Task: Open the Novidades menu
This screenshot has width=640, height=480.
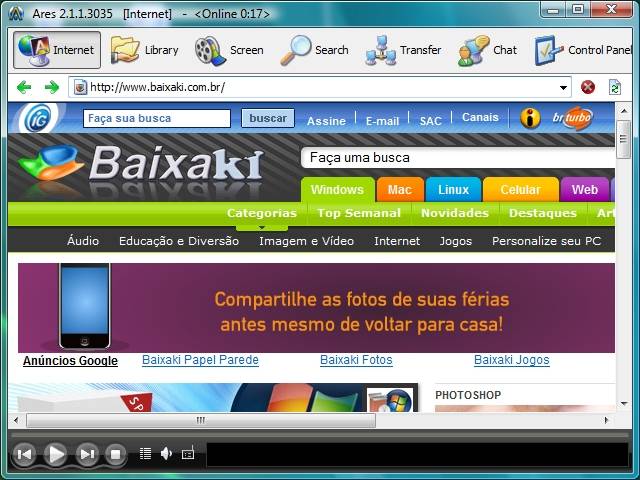Action: click(455, 213)
